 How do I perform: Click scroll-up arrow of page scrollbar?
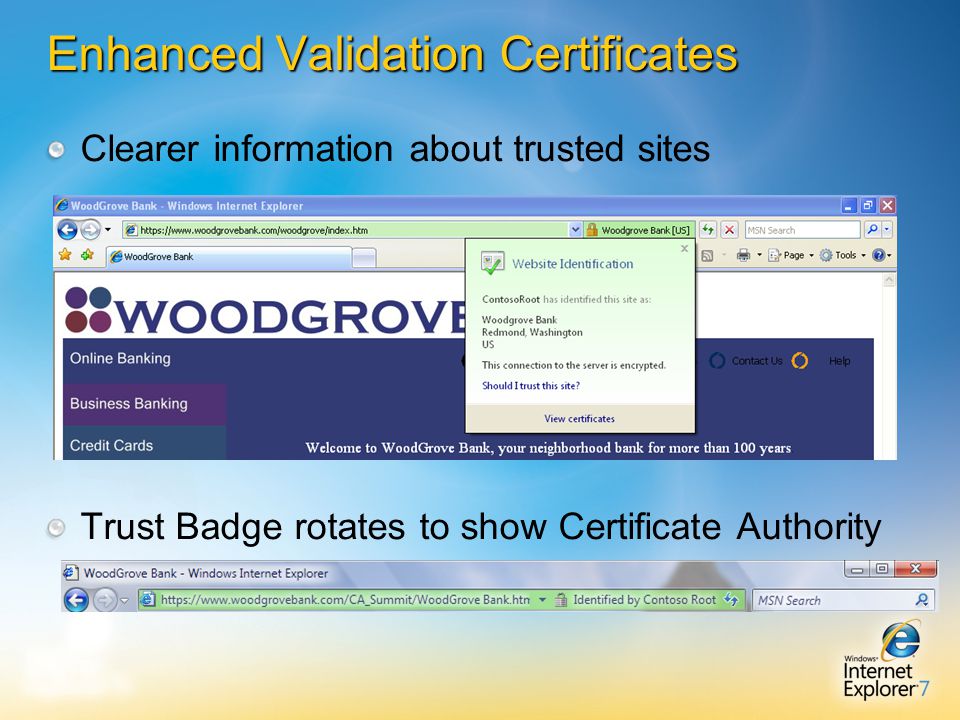click(x=888, y=280)
